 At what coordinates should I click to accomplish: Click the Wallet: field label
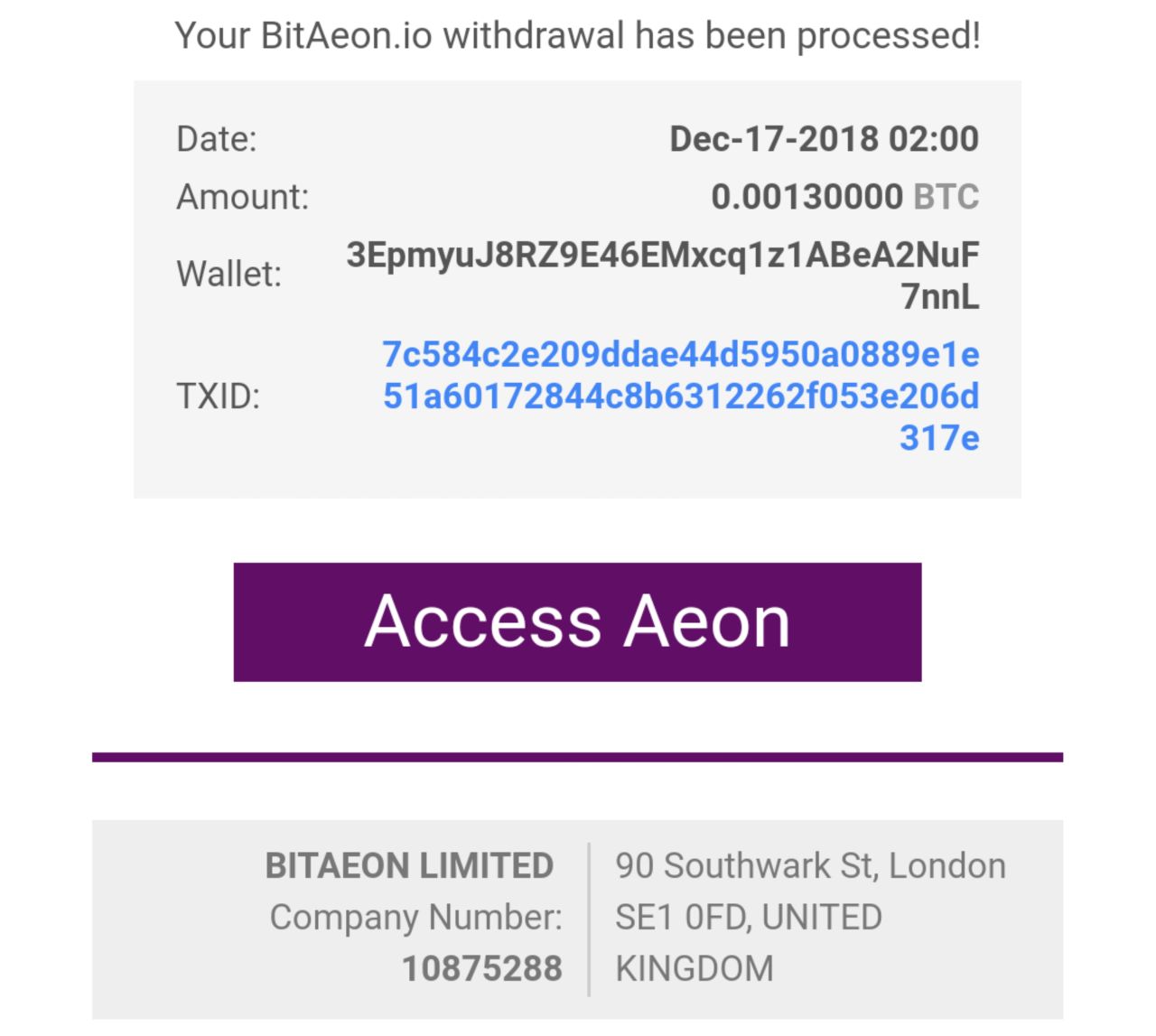(x=229, y=274)
